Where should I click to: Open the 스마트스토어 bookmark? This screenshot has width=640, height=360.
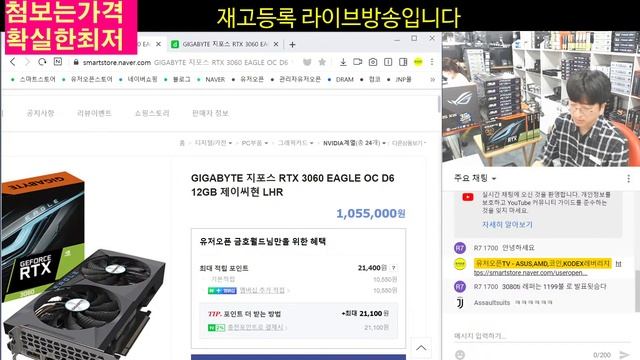pyautogui.click(x=37, y=79)
